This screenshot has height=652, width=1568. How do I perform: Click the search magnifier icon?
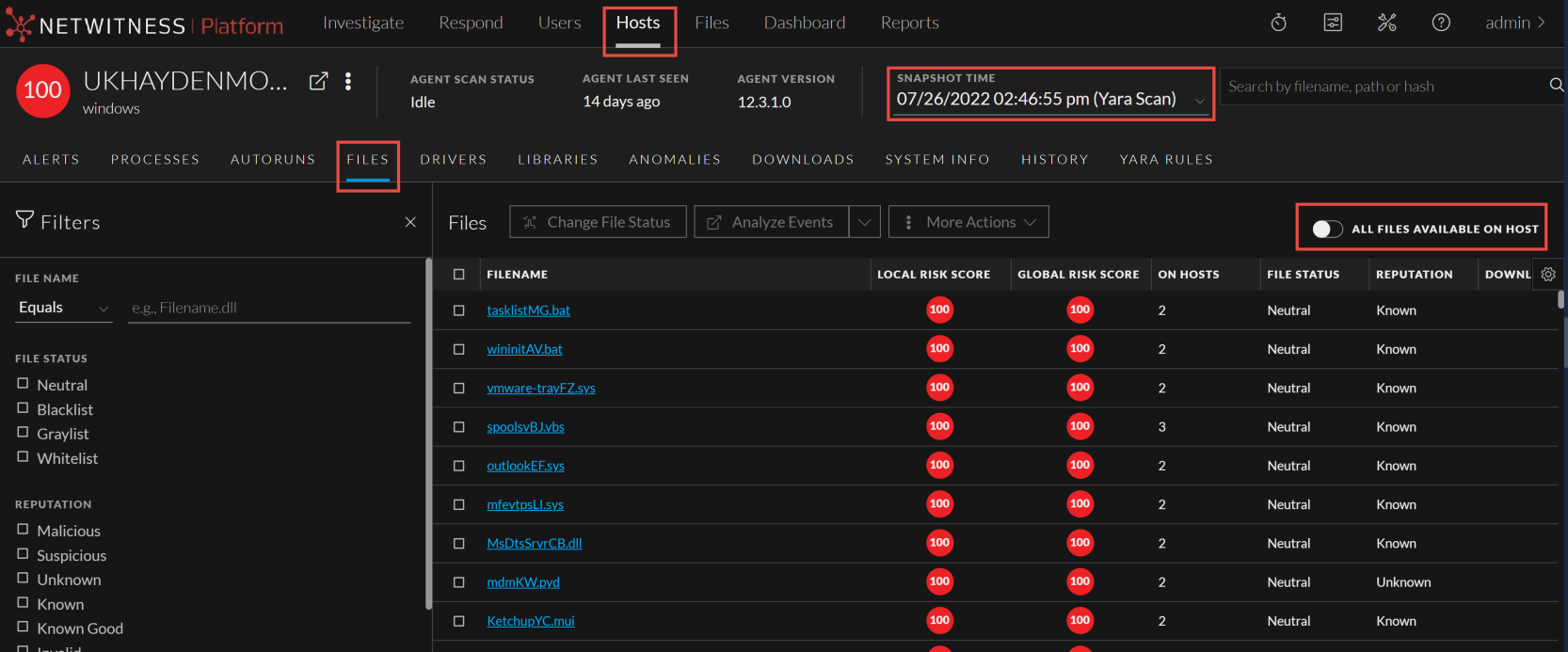1556,86
